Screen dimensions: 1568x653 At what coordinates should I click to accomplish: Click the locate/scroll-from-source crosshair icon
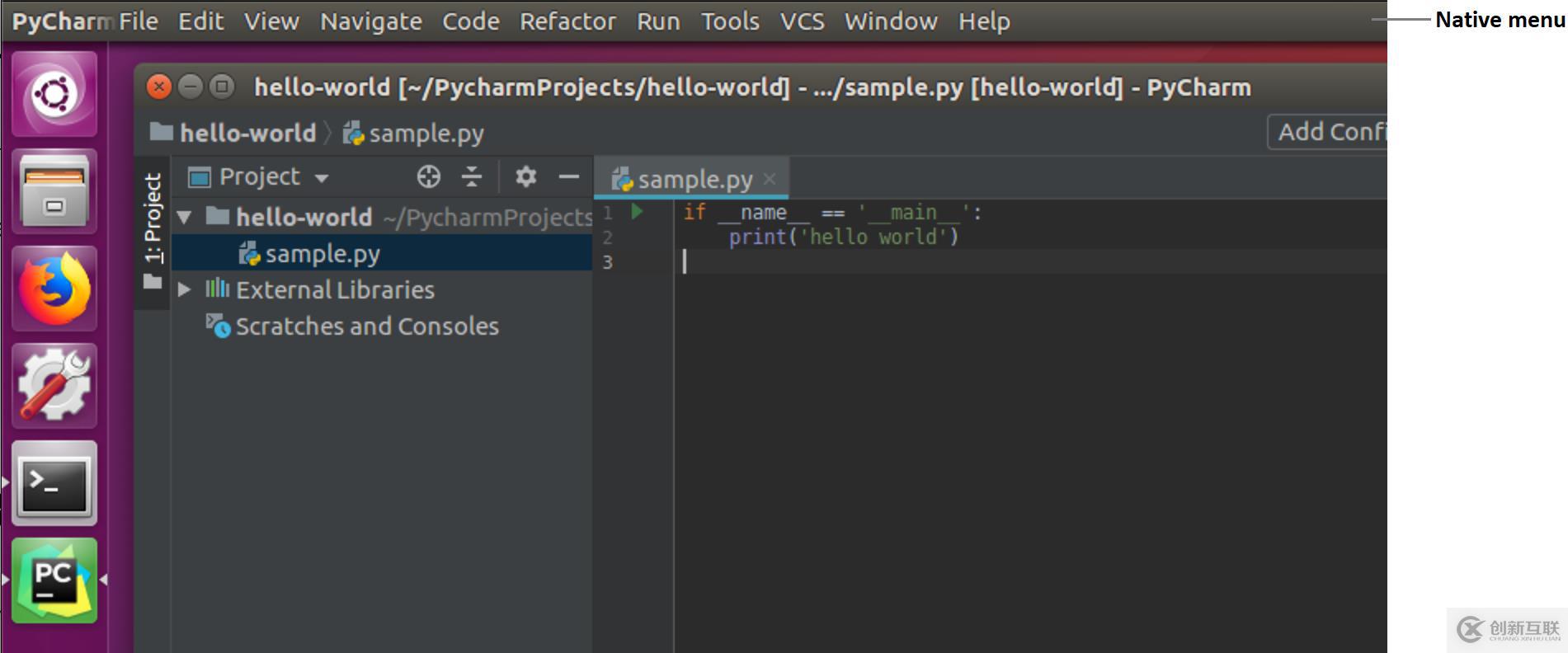pyautogui.click(x=428, y=176)
